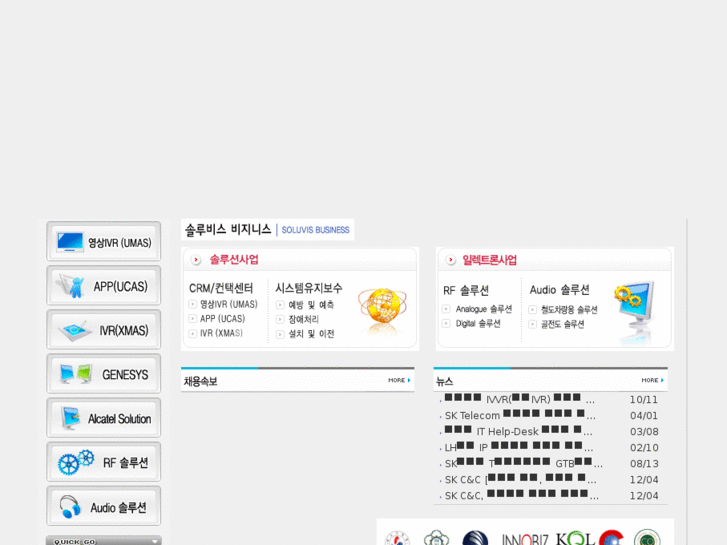
Task: Click the dual monitors icon on GENESYS button
Action: pos(76,374)
